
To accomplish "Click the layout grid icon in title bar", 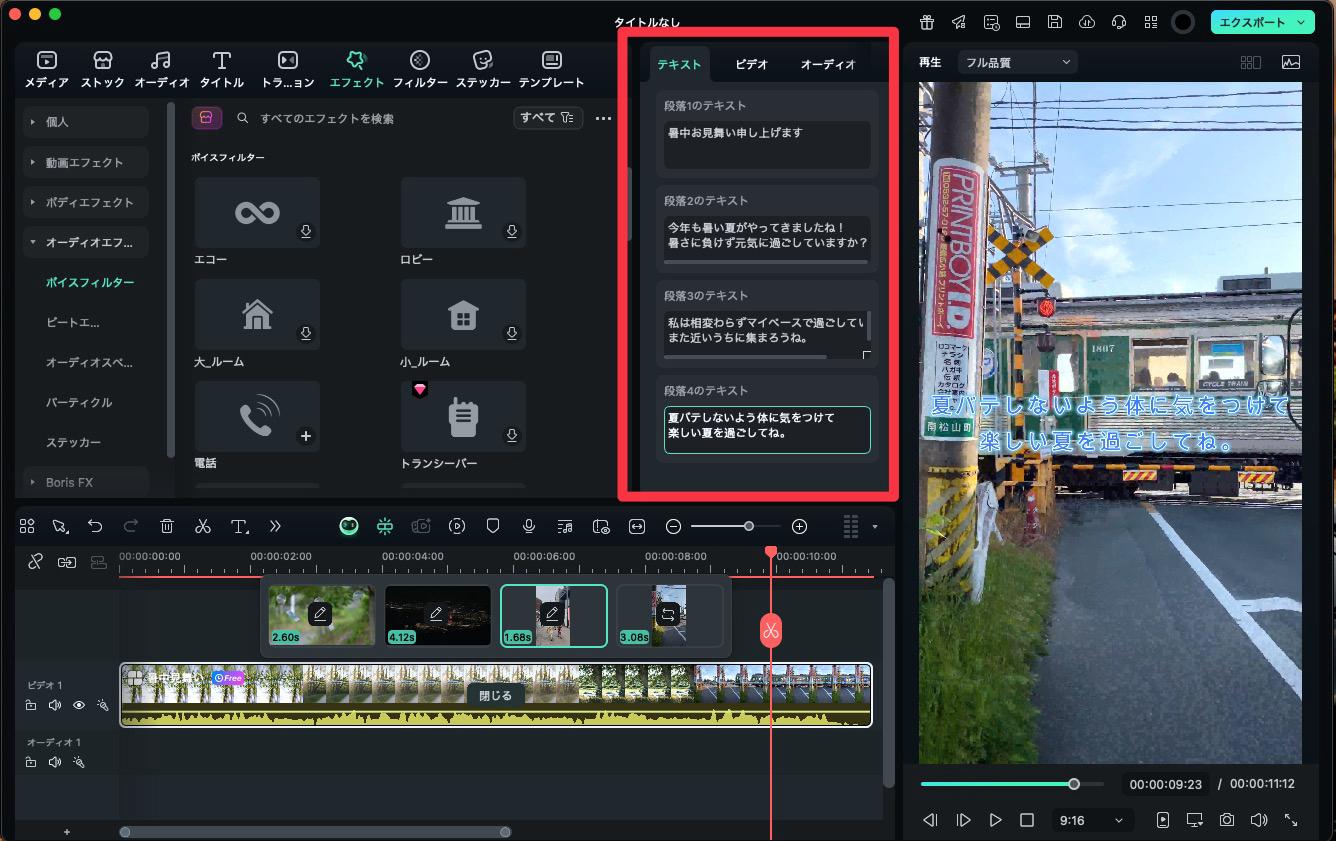I will (1151, 22).
